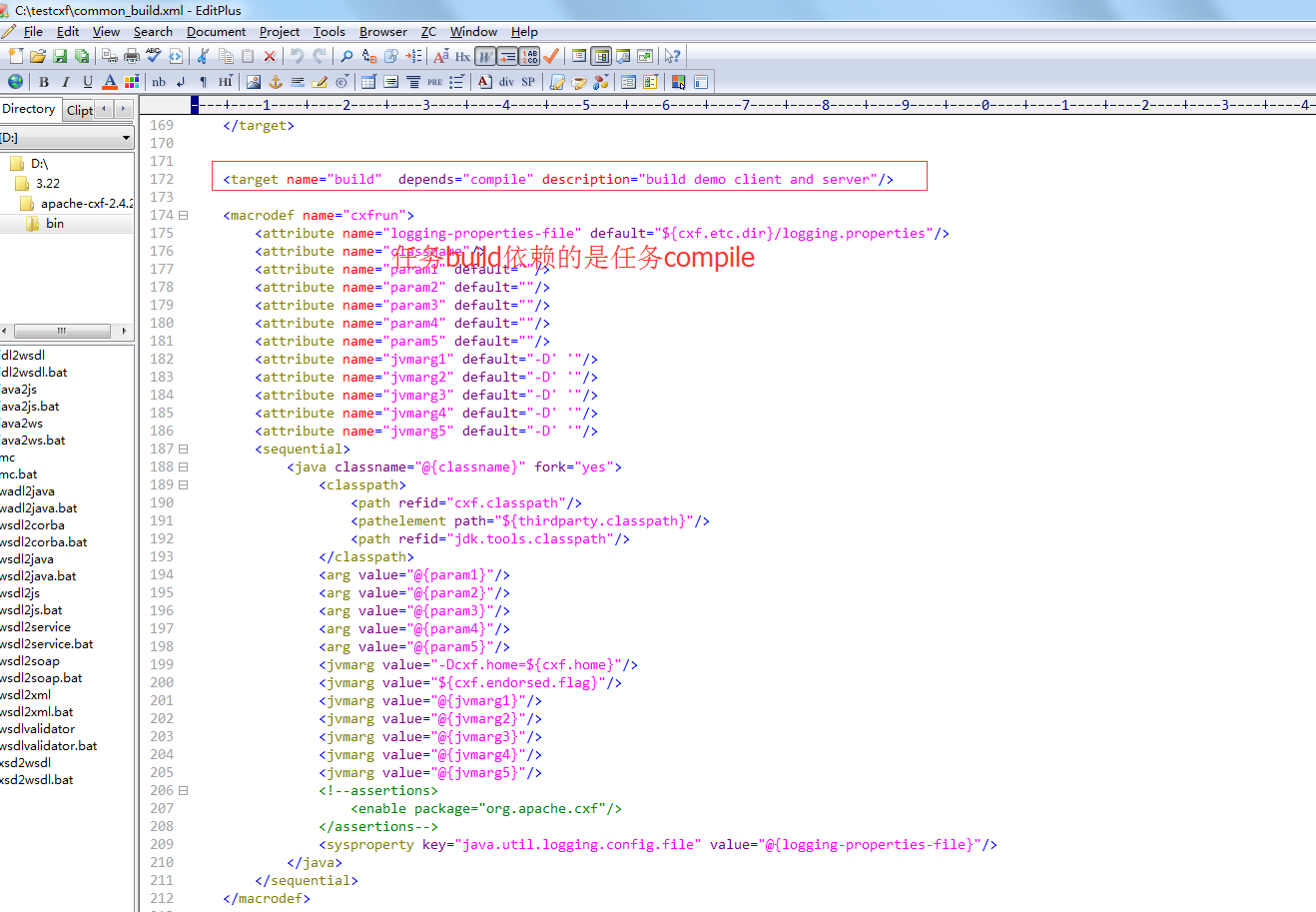Image resolution: width=1316 pixels, height=912 pixels.
Task: Open Find with magnifier icon
Action: (x=346, y=56)
